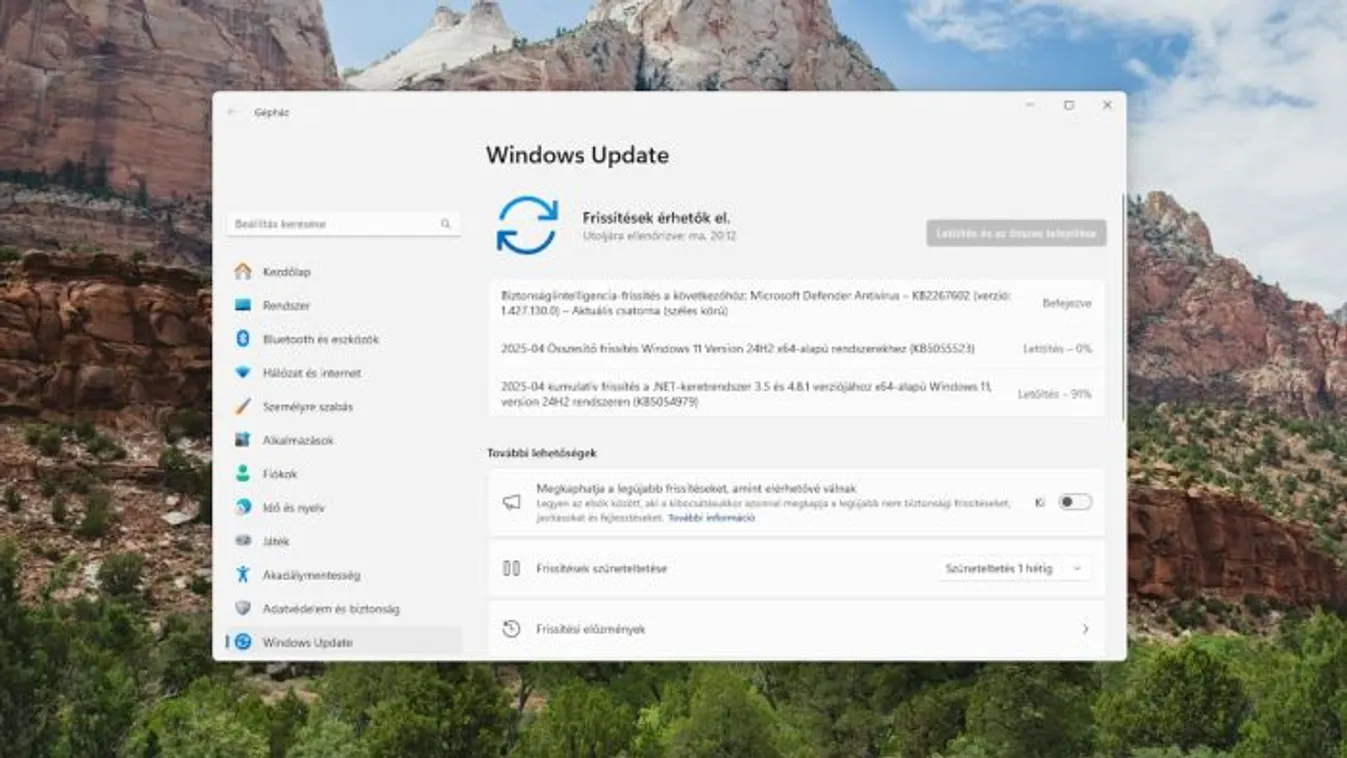
Task: Open the Akadálymentesség settings page
Action: 343,575
